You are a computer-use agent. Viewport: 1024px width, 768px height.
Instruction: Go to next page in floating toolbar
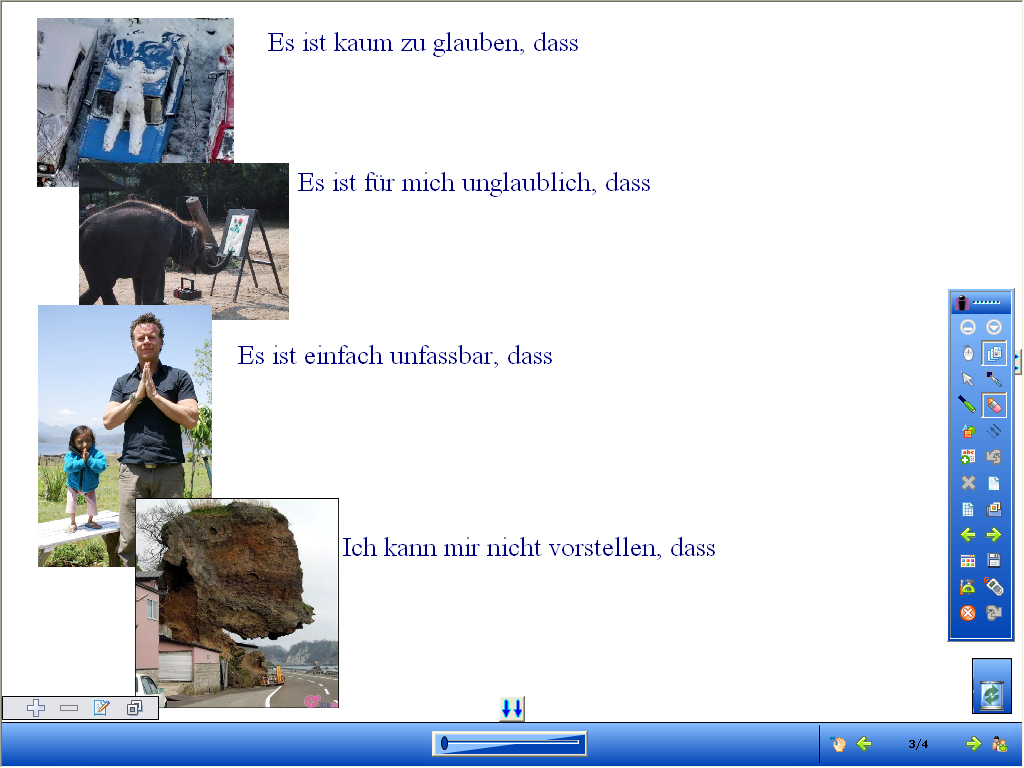tap(994, 535)
